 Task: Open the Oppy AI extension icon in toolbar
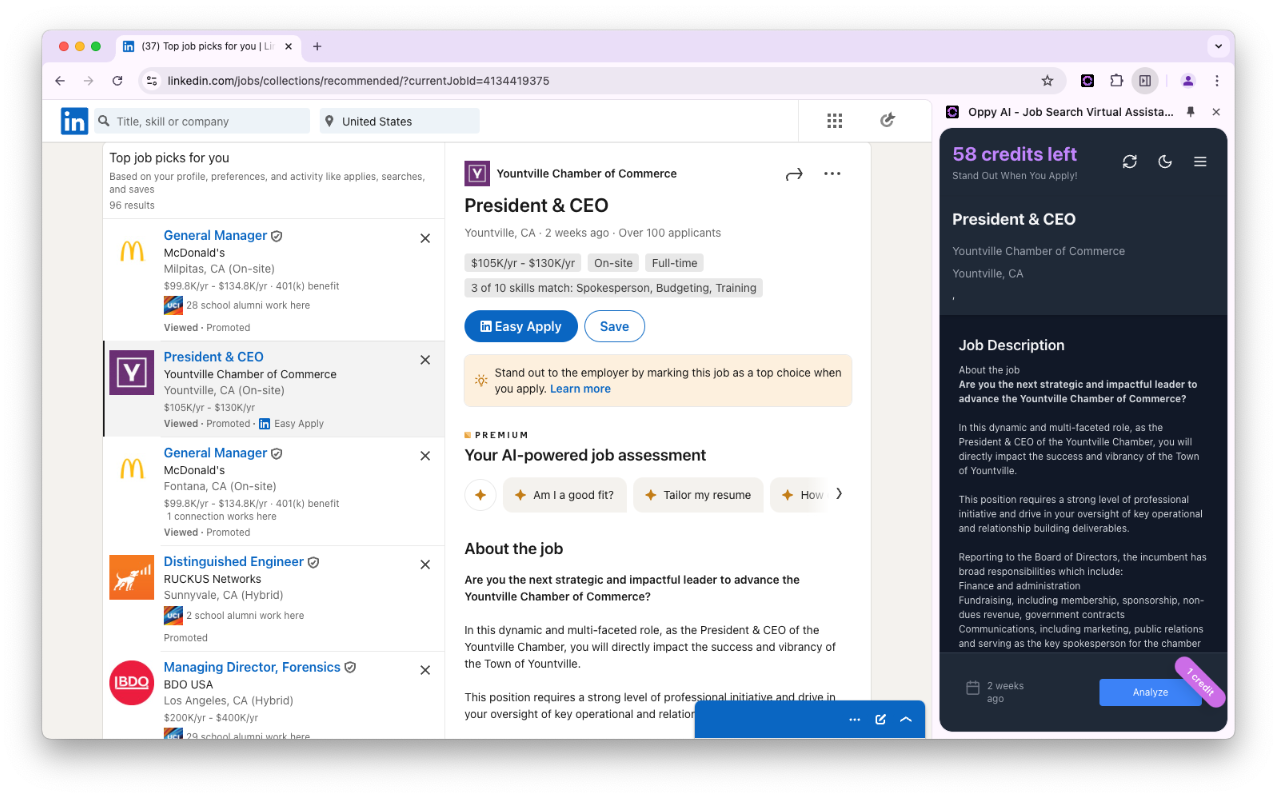pos(1087,81)
